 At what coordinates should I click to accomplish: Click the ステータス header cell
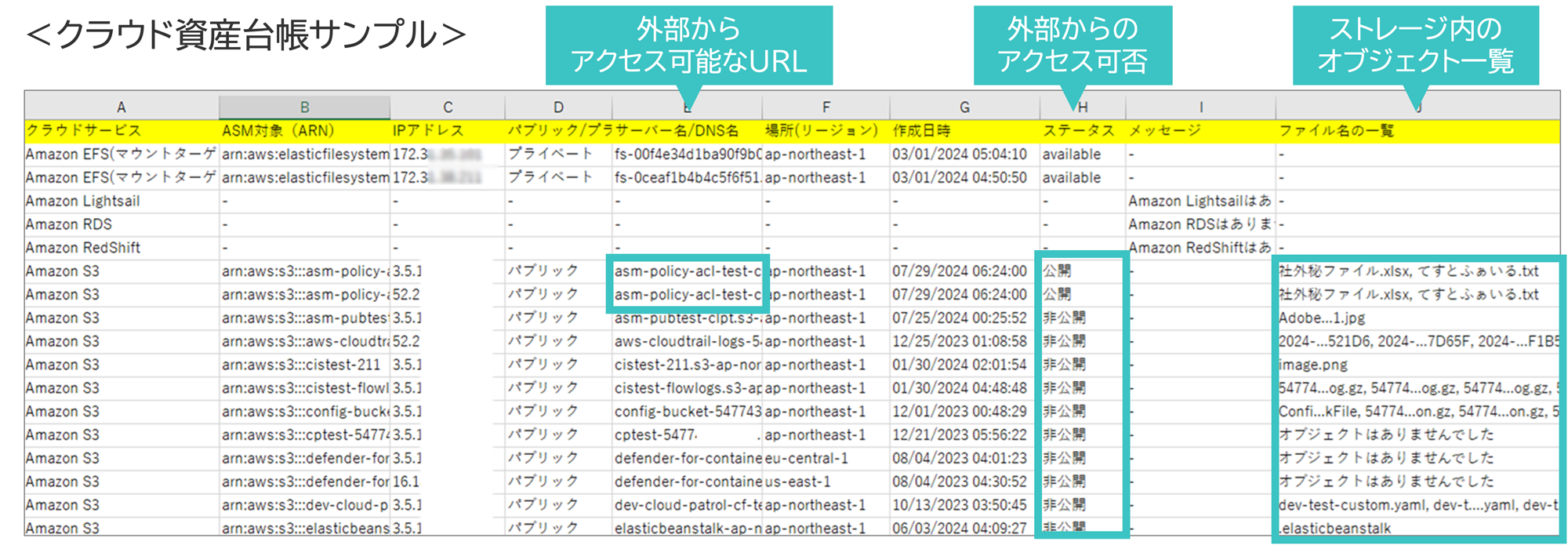point(1083,131)
